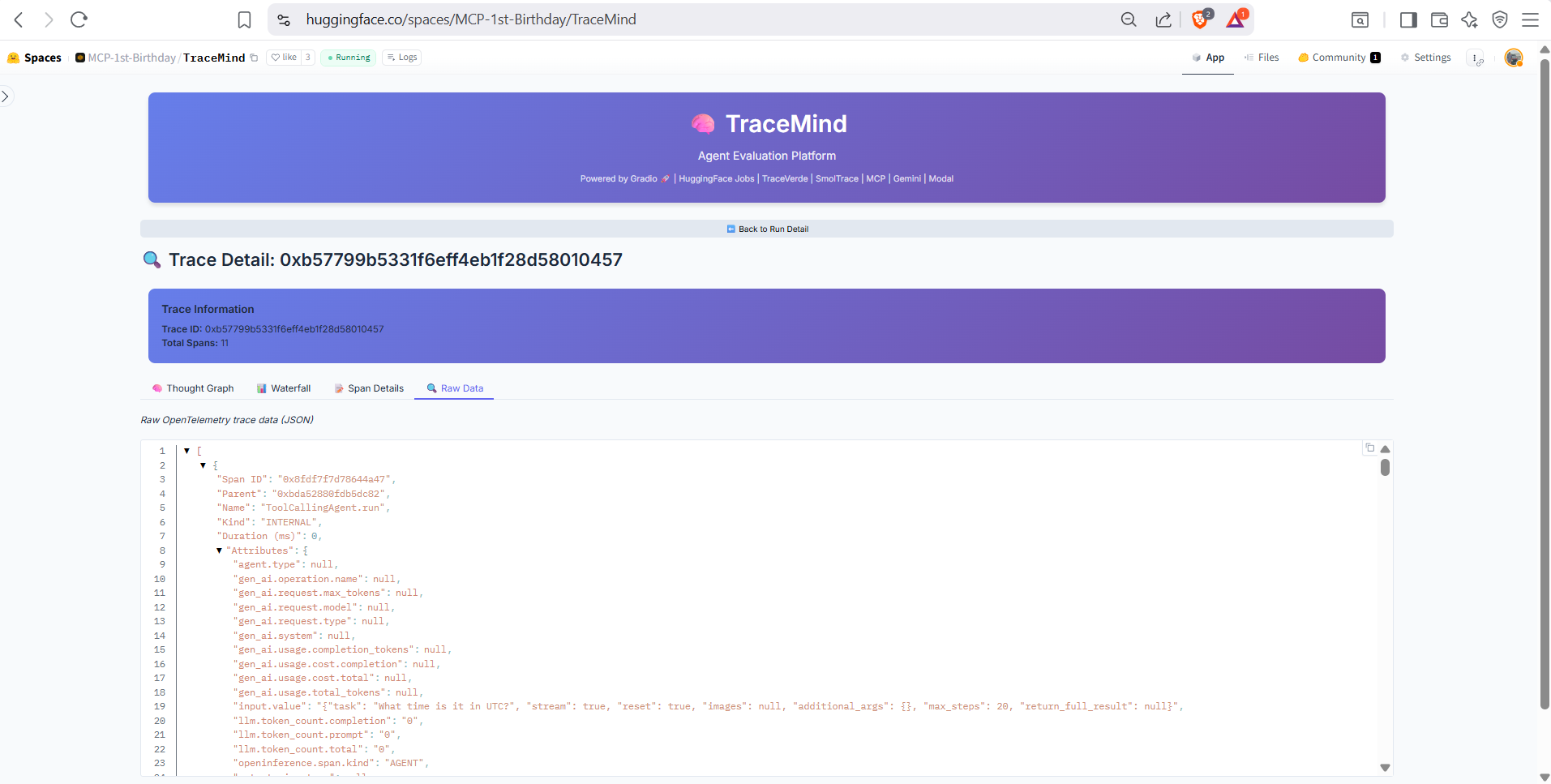
Task: Share this page icon
Action: (1163, 19)
